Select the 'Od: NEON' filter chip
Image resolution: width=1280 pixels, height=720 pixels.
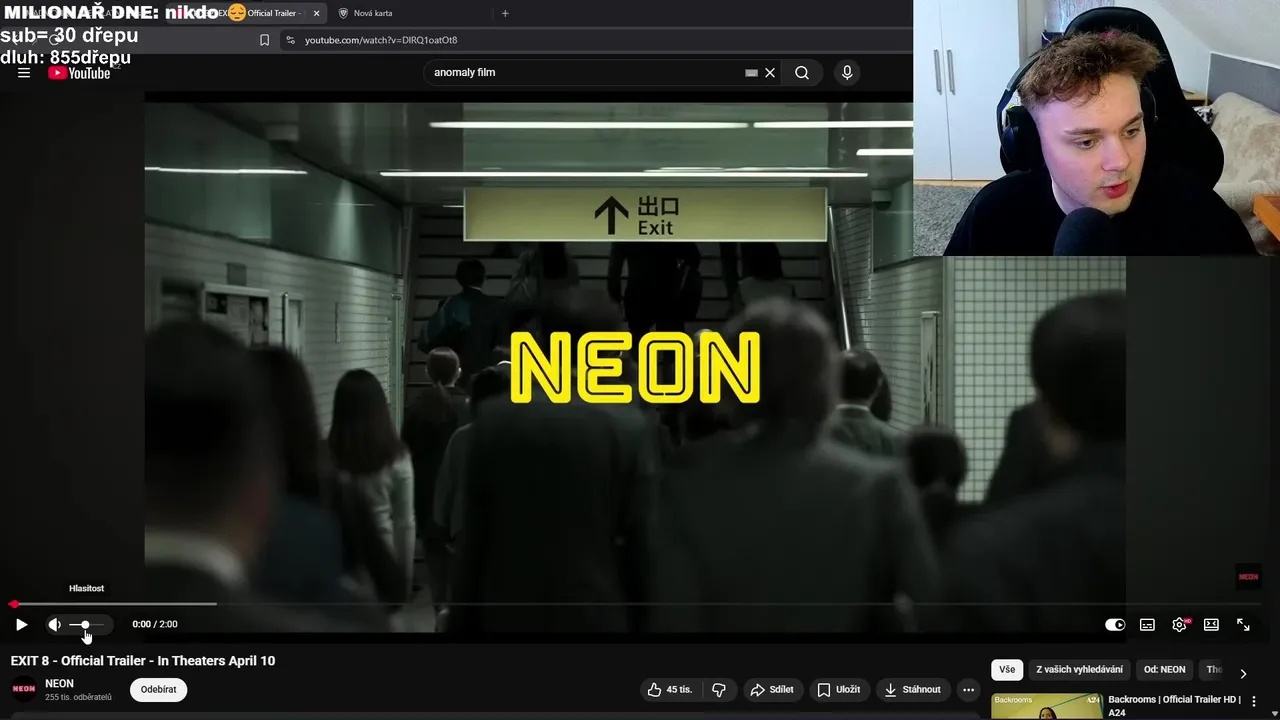click(1164, 669)
